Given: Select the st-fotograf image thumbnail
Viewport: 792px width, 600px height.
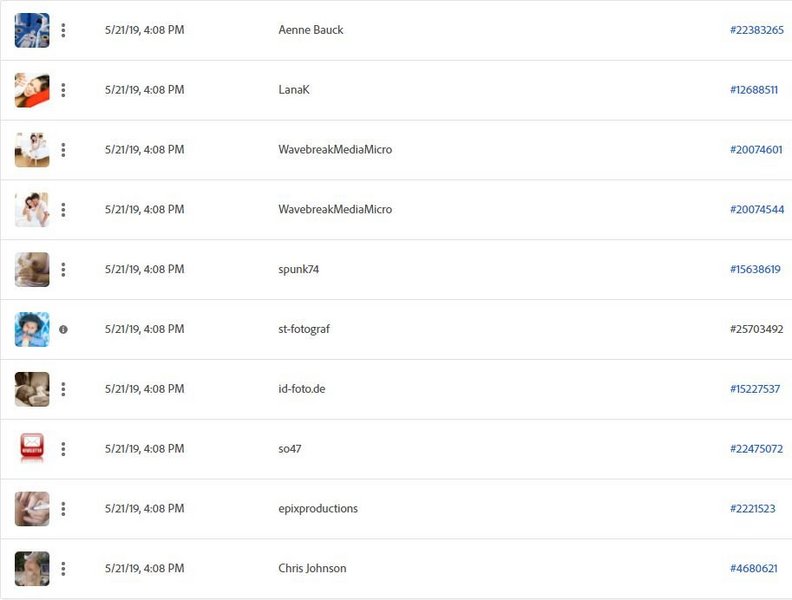Looking at the screenshot, I should 32,329.
